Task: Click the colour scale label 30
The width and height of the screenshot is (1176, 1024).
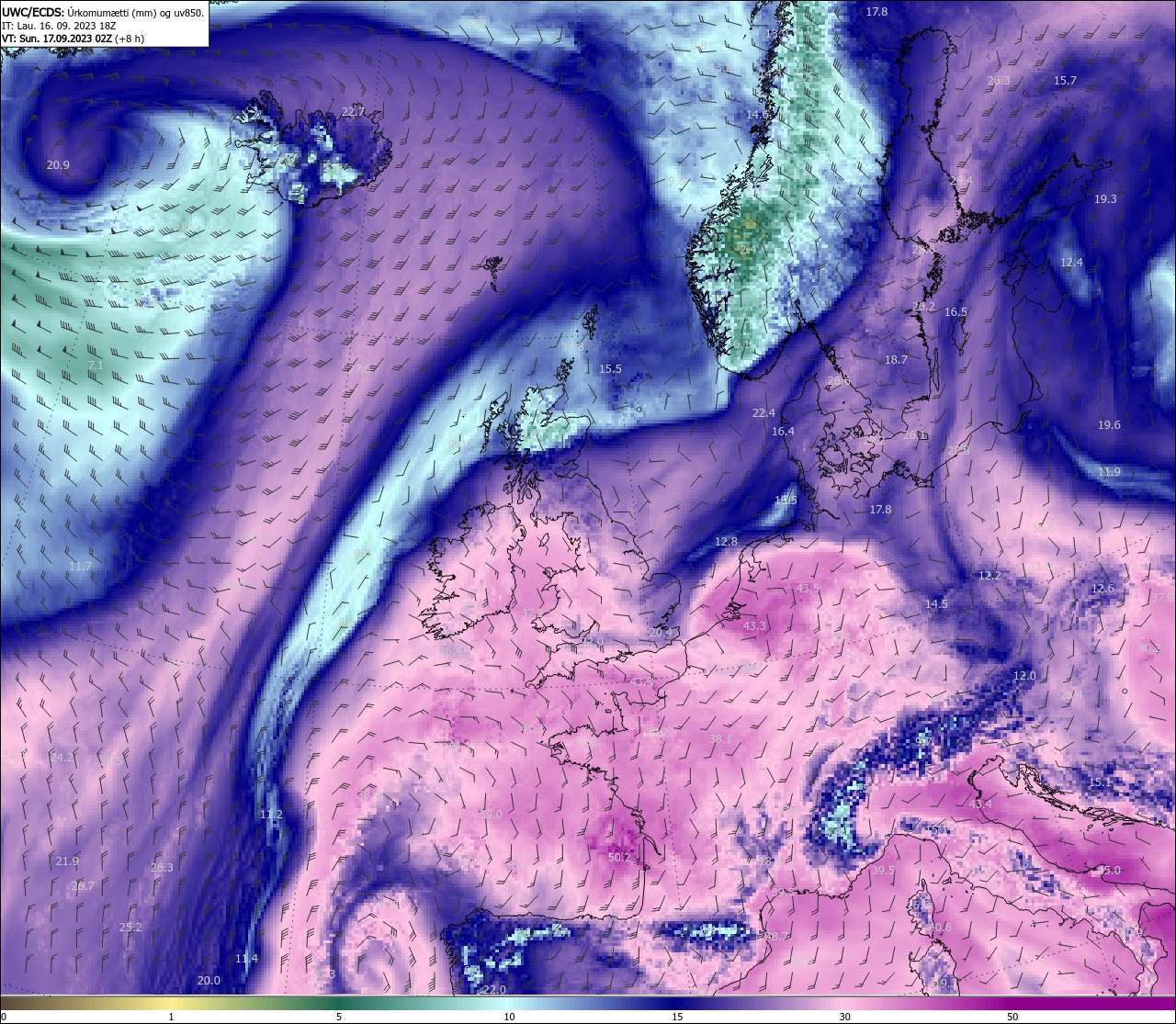Action: click(844, 1017)
